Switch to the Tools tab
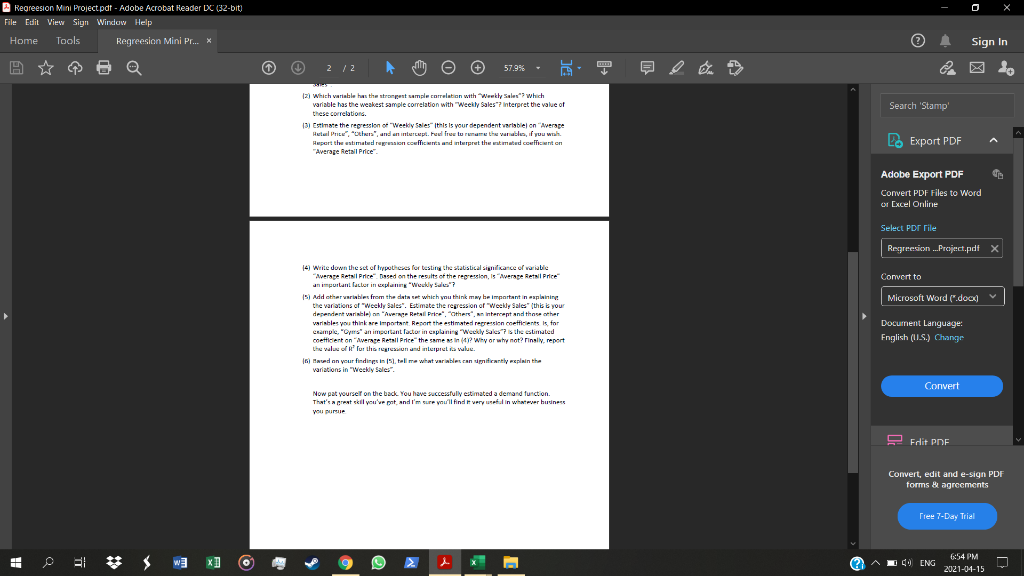This screenshot has height=576, width=1024. coord(68,40)
